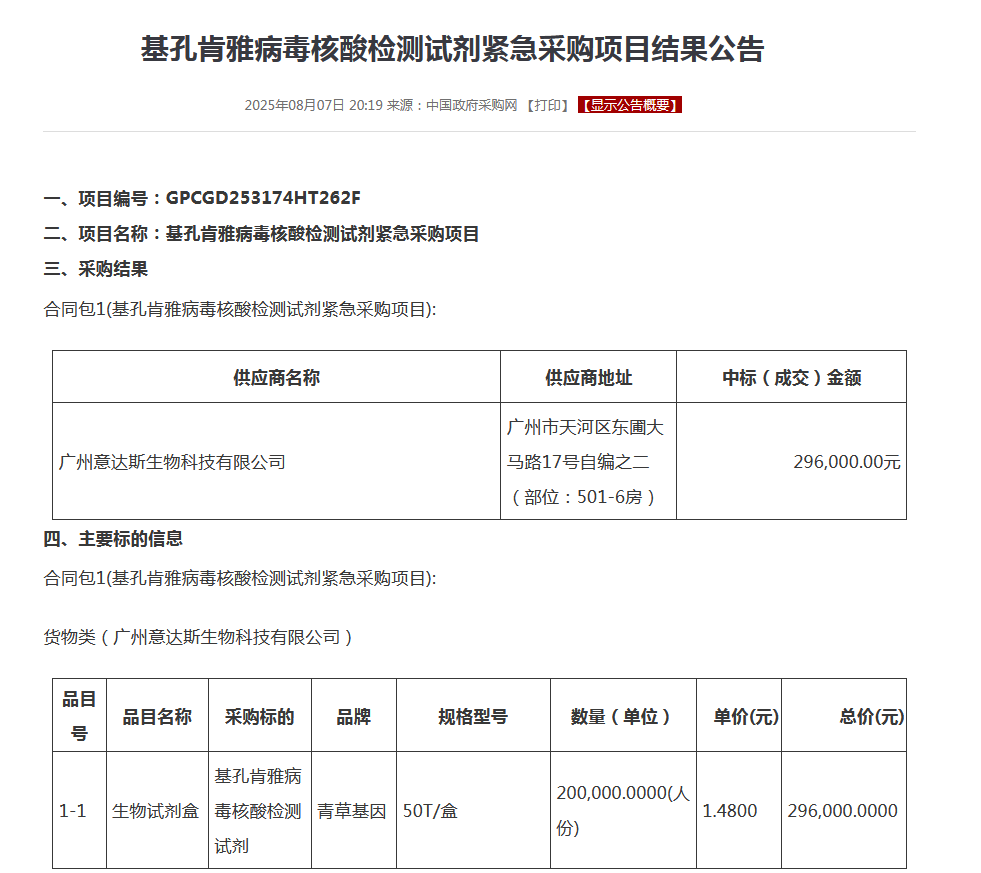Click the 1.4800 unit price cell
The width and height of the screenshot is (981, 873).
(x=730, y=811)
